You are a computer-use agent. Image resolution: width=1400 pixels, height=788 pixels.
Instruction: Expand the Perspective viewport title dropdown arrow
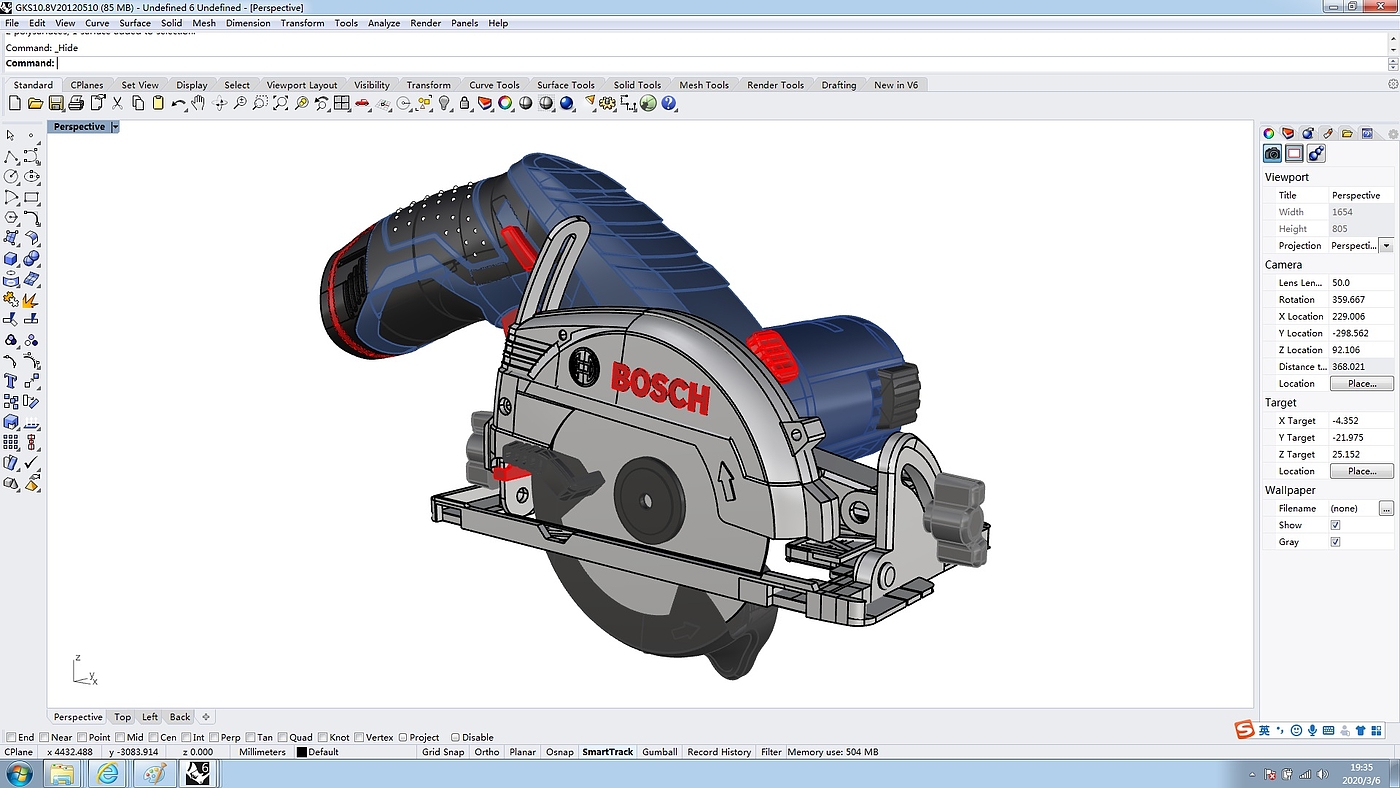click(115, 127)
